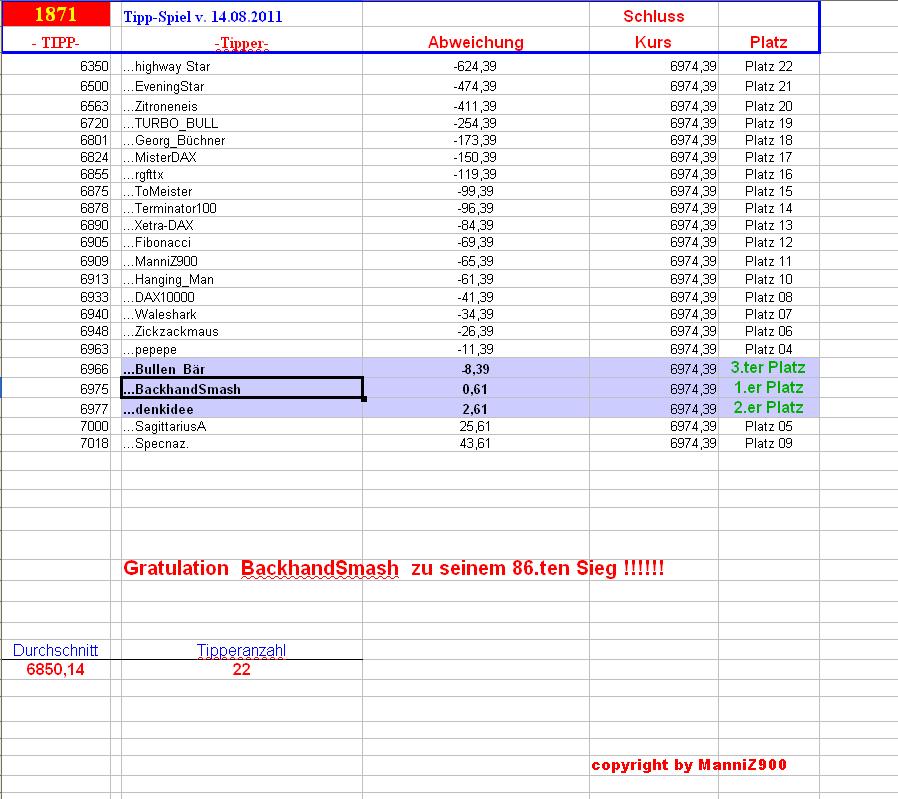
Task: Click the green 3.ter Platz cell
Action: click(768, 368)
